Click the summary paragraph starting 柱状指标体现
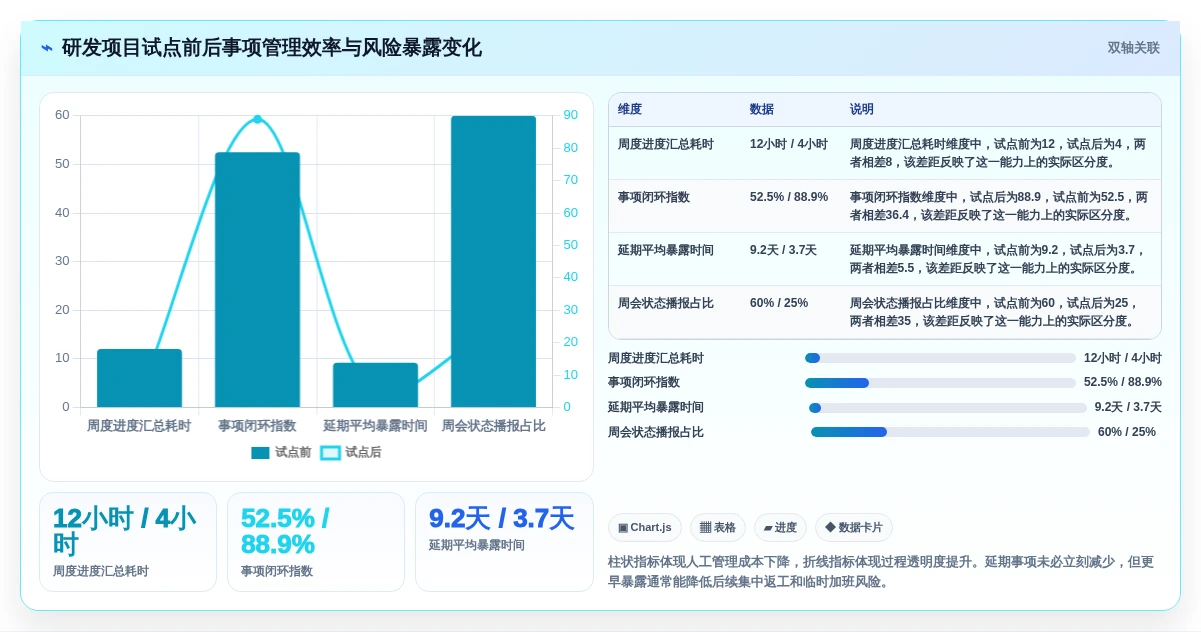Viewport: 1201px width, 632px height. tap(881, 572)
